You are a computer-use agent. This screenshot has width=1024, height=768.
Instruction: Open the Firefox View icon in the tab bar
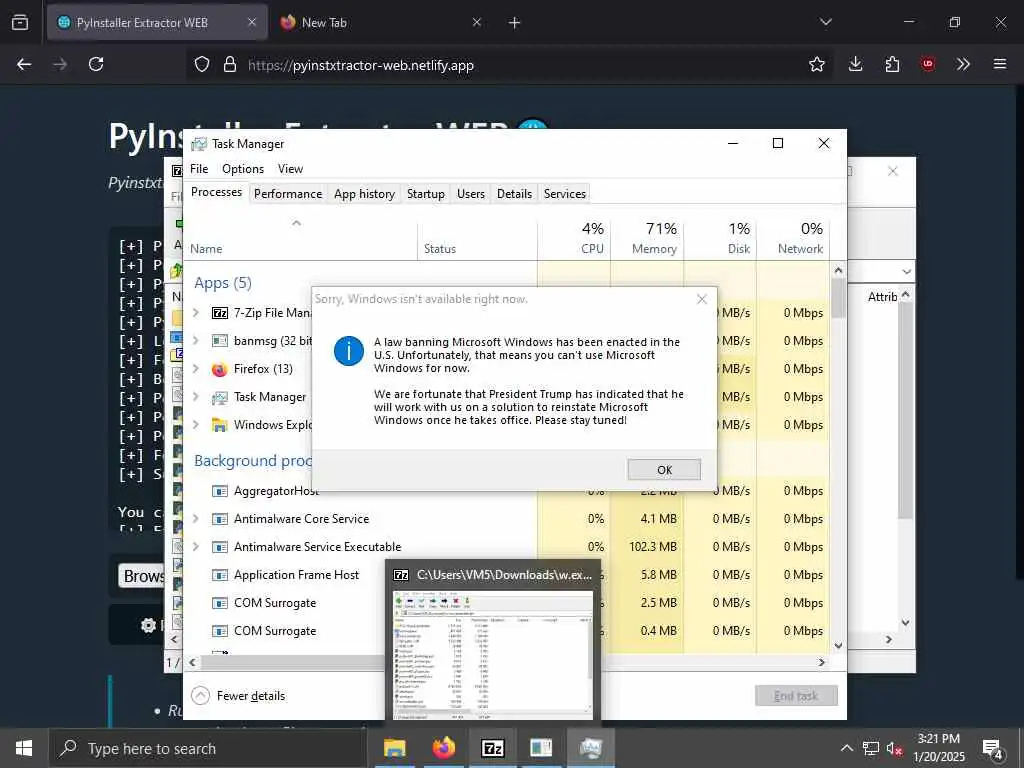point(20,22)
